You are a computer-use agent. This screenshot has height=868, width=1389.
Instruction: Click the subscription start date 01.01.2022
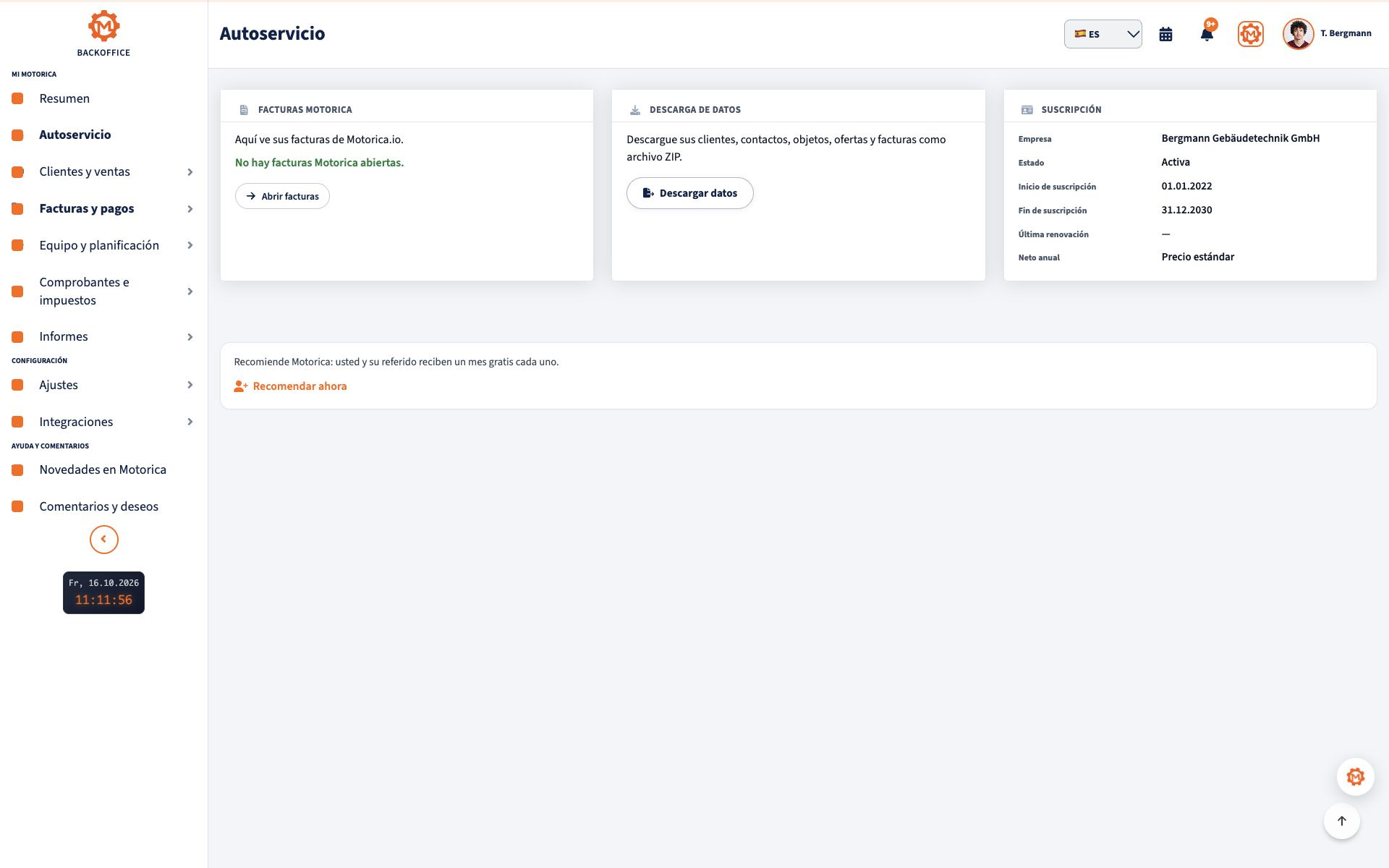(x=1186, y=186)
